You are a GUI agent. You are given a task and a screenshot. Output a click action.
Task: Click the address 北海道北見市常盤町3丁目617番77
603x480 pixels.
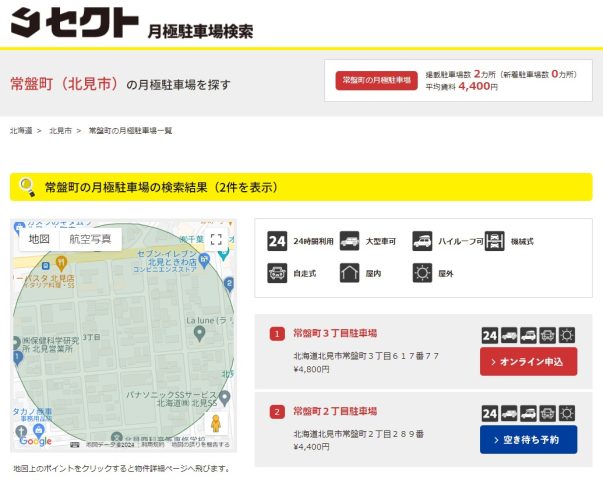[366, 356]
